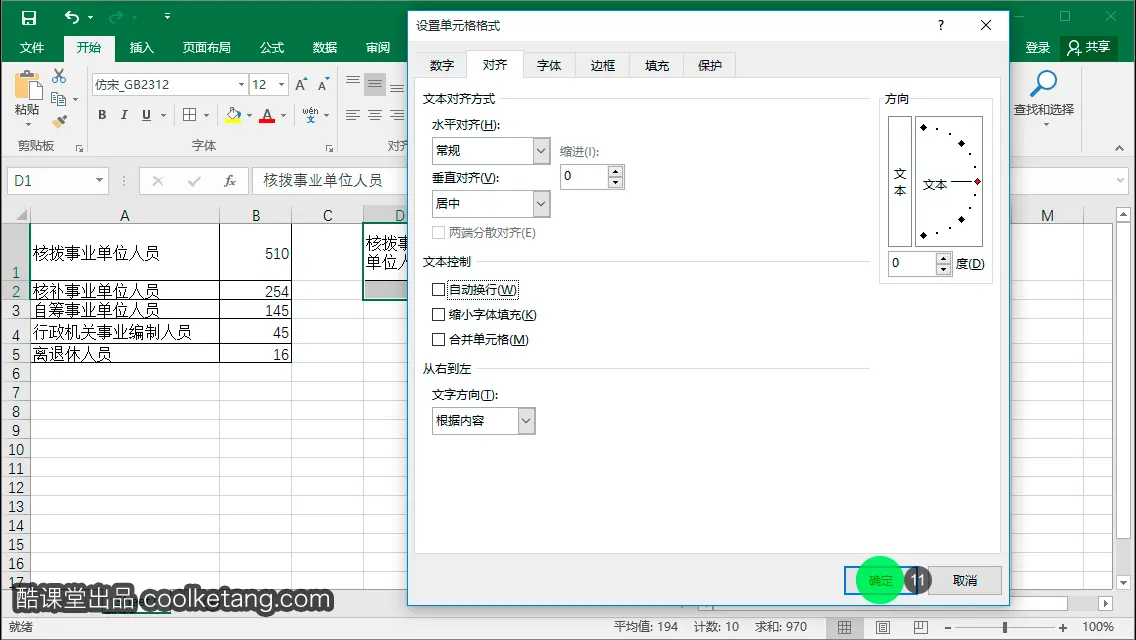Image resolution: width=1136 pixels, height=640 pixels.
Task: Decrease font size with the smaller A
Action: [323, 84]
